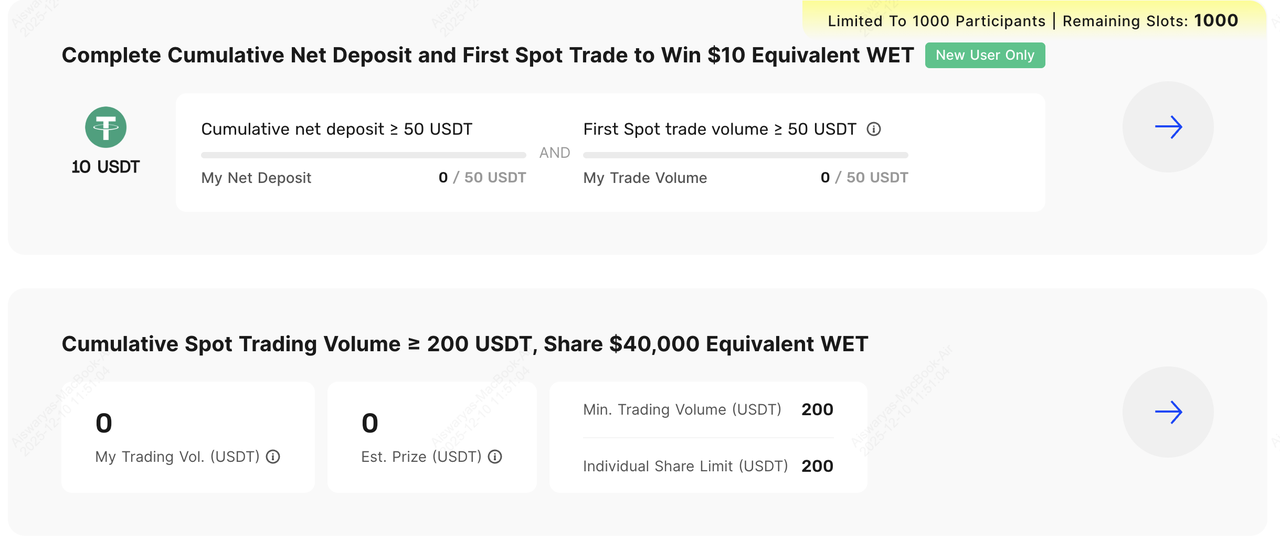
Task: Click the green Tether USDT coin icon
Action: pos(105,127)
